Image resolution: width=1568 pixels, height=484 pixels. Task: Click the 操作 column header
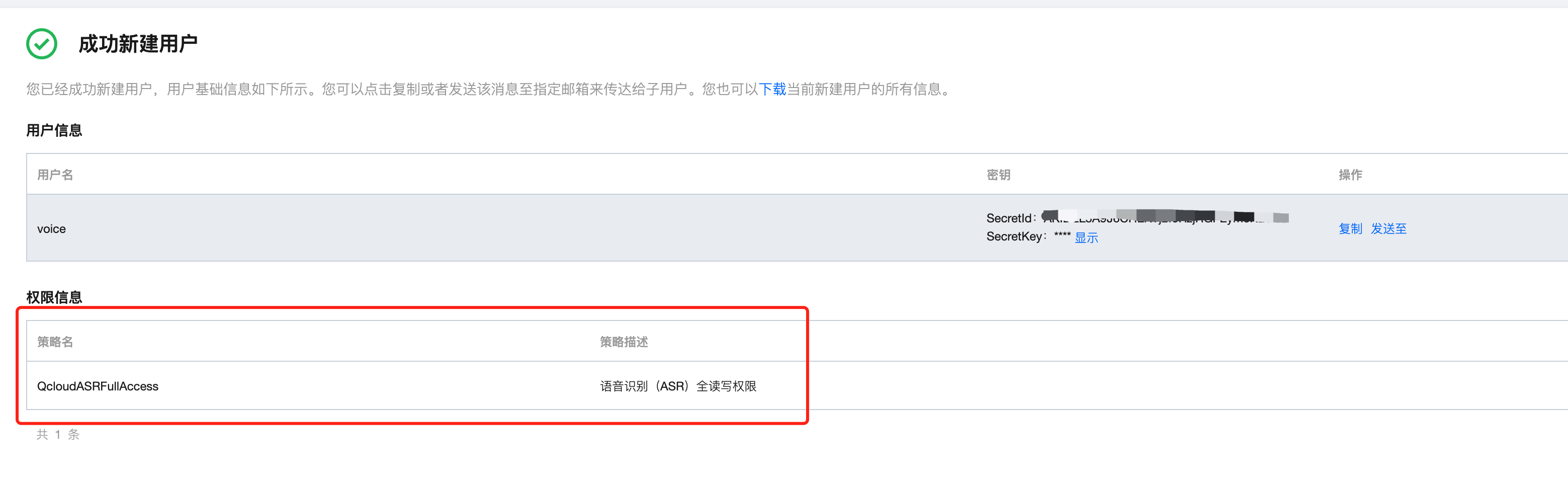tap(1350, 175)
